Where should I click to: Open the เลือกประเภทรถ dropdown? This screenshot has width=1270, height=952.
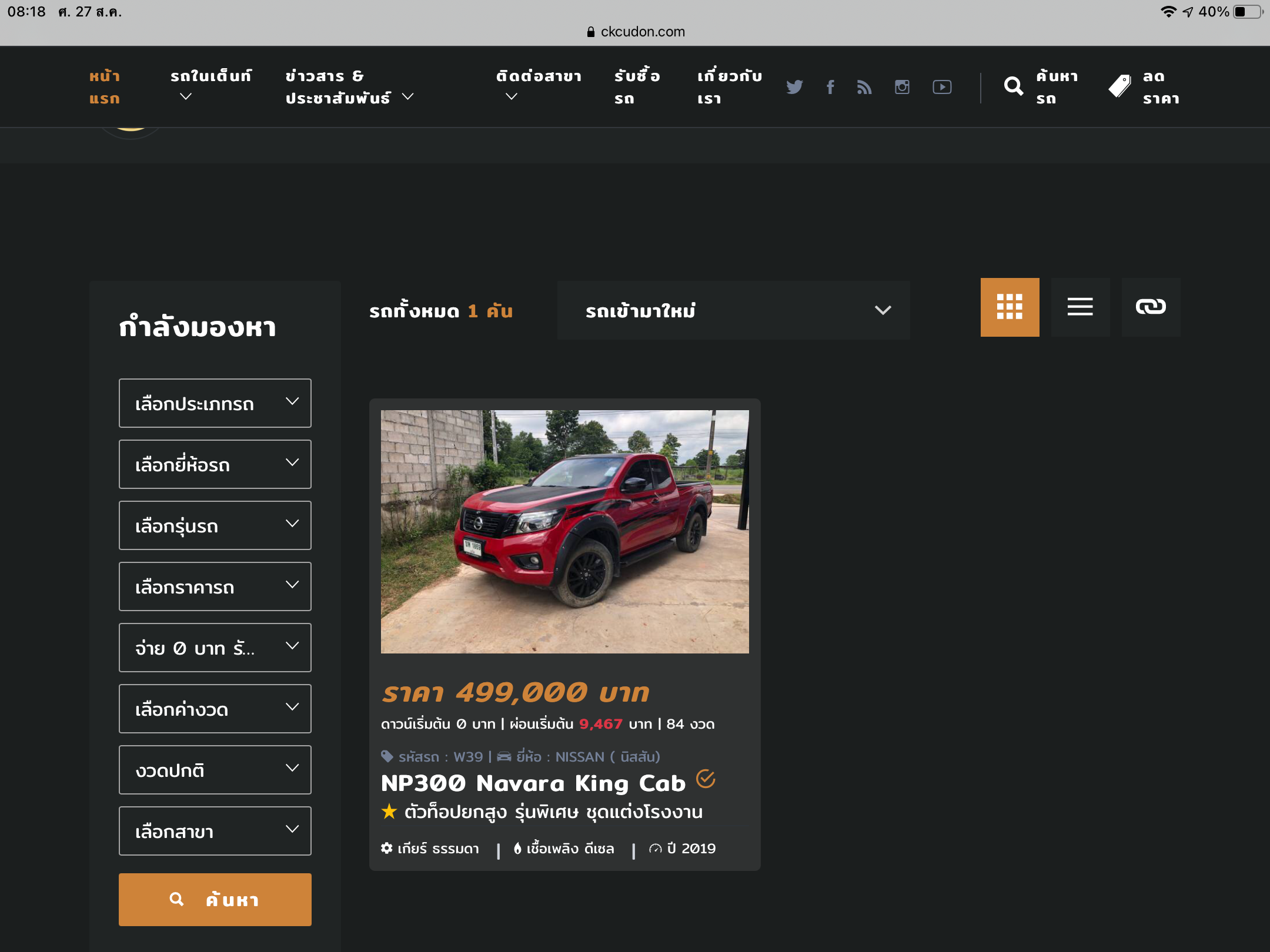tap(215, 403)
